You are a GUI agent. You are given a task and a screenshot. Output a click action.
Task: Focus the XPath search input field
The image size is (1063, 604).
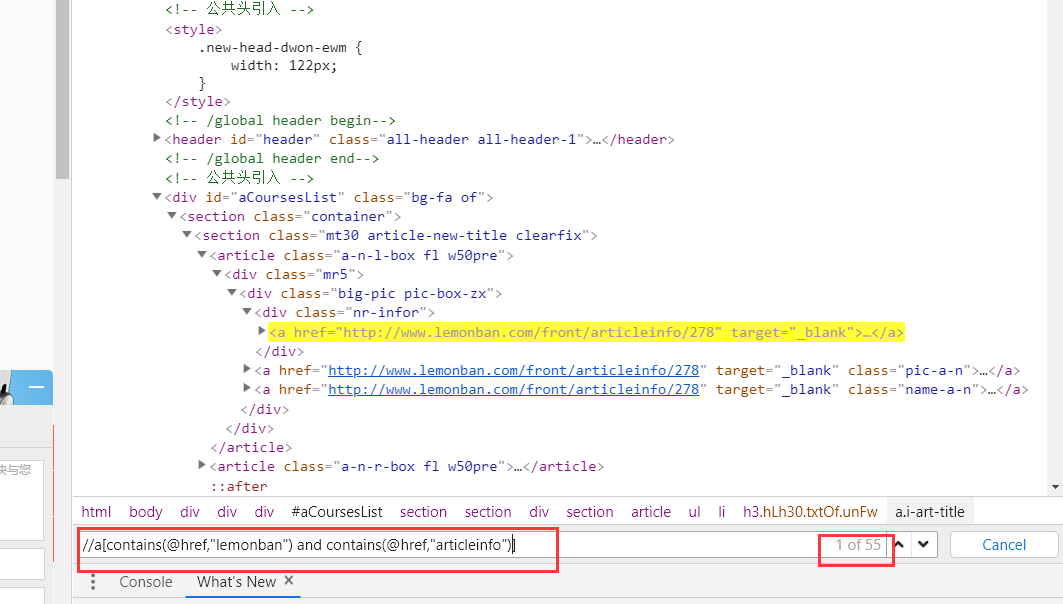(450, 545)
